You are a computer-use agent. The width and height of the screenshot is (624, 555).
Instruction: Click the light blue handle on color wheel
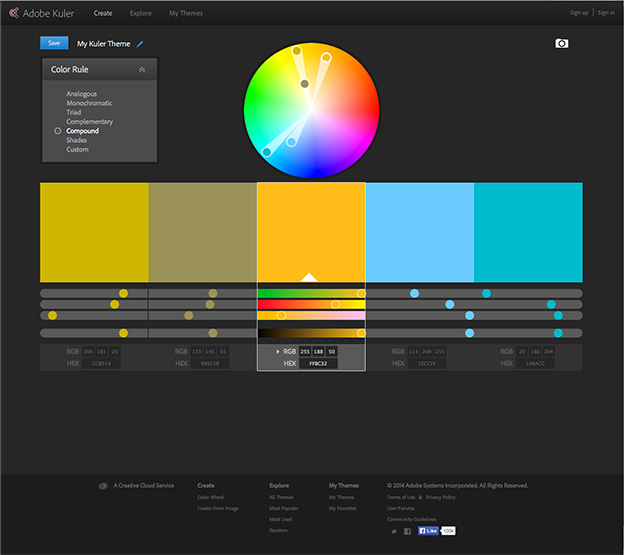291,142
